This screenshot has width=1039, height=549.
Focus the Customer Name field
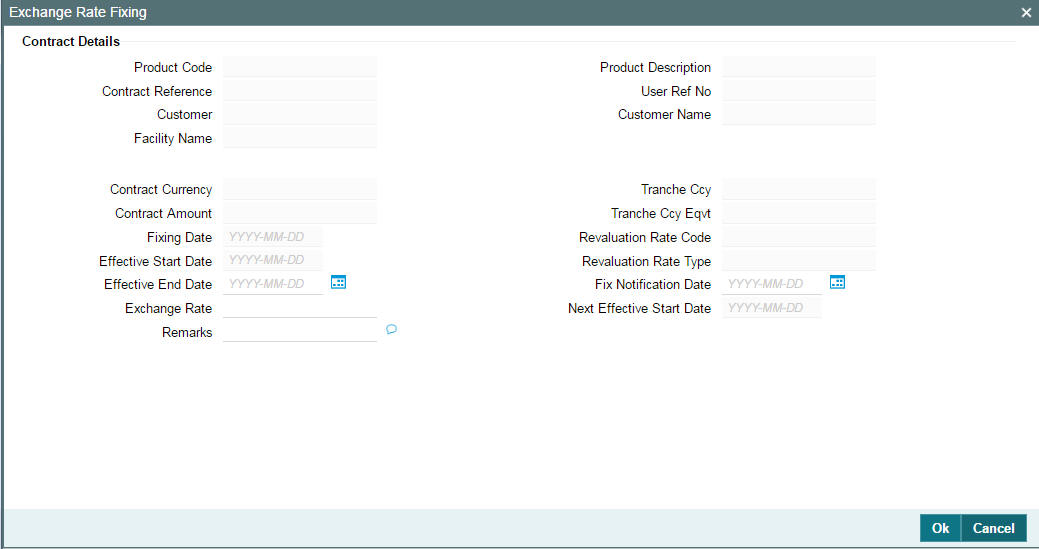coord(799,114)
